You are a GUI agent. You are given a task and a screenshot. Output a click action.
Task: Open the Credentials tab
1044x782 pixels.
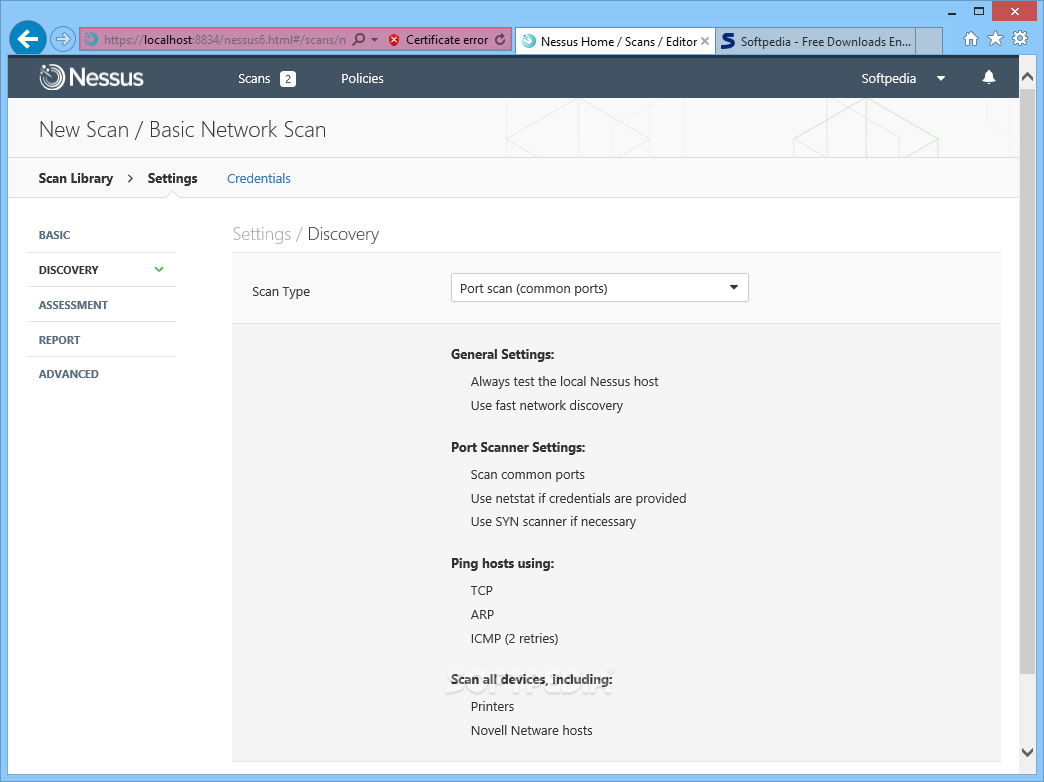click(258, 179)
